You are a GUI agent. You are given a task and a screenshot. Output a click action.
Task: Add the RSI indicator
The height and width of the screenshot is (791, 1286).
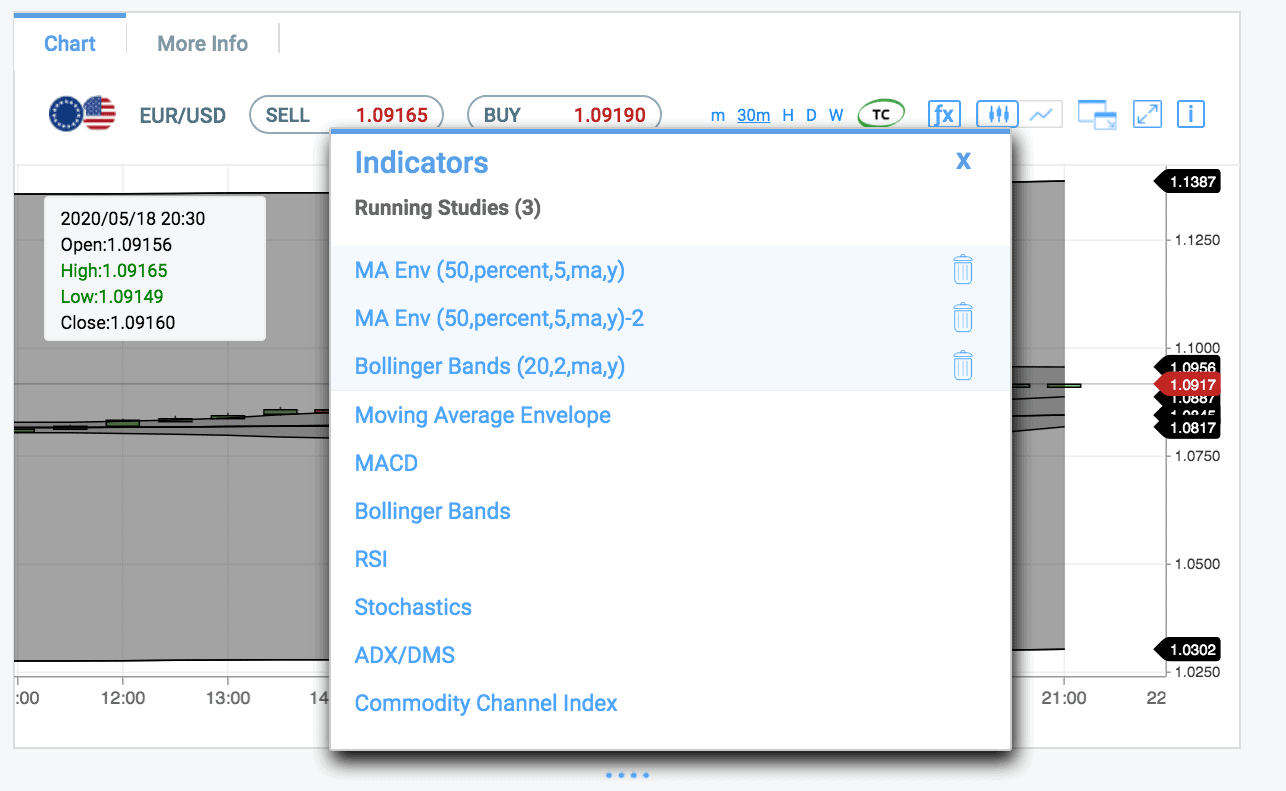coord(371,559)
